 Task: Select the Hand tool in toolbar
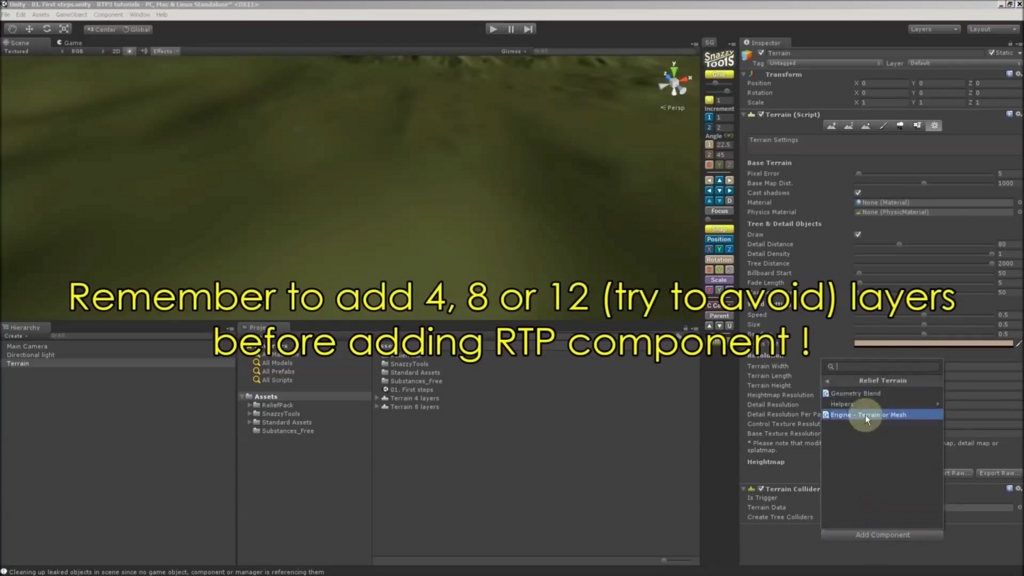point(12,29)
